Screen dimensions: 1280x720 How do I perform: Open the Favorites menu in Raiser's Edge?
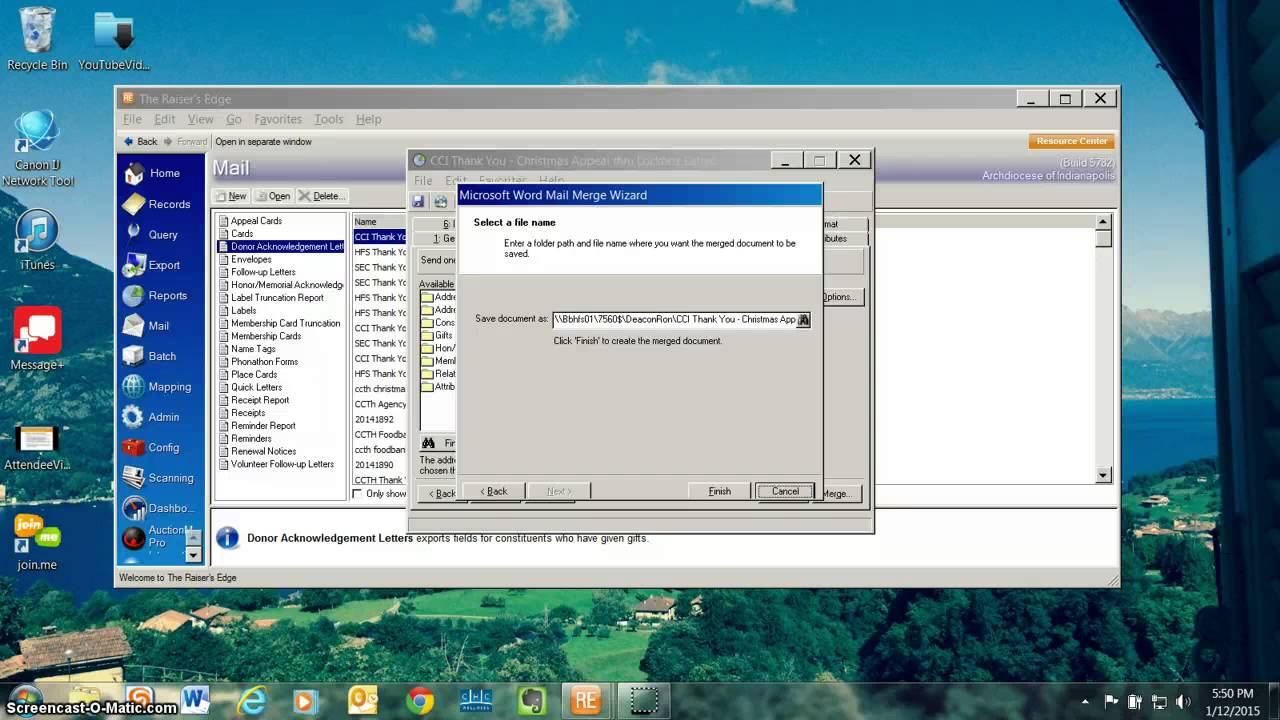(x=278, y=119)
